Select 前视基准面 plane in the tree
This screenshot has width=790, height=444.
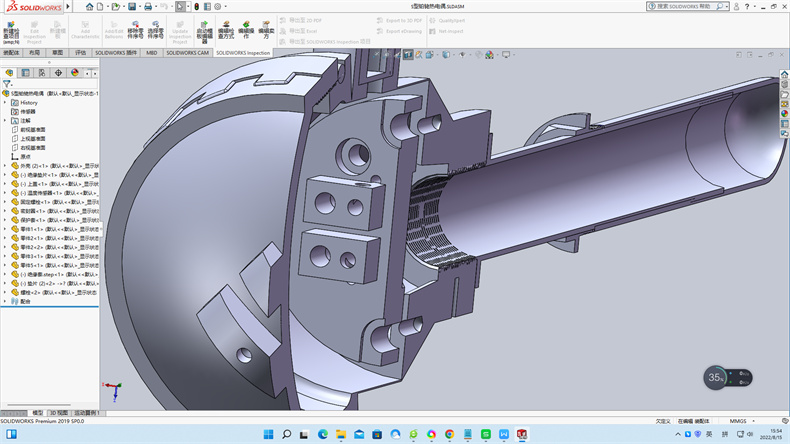[x=33, y=129]
